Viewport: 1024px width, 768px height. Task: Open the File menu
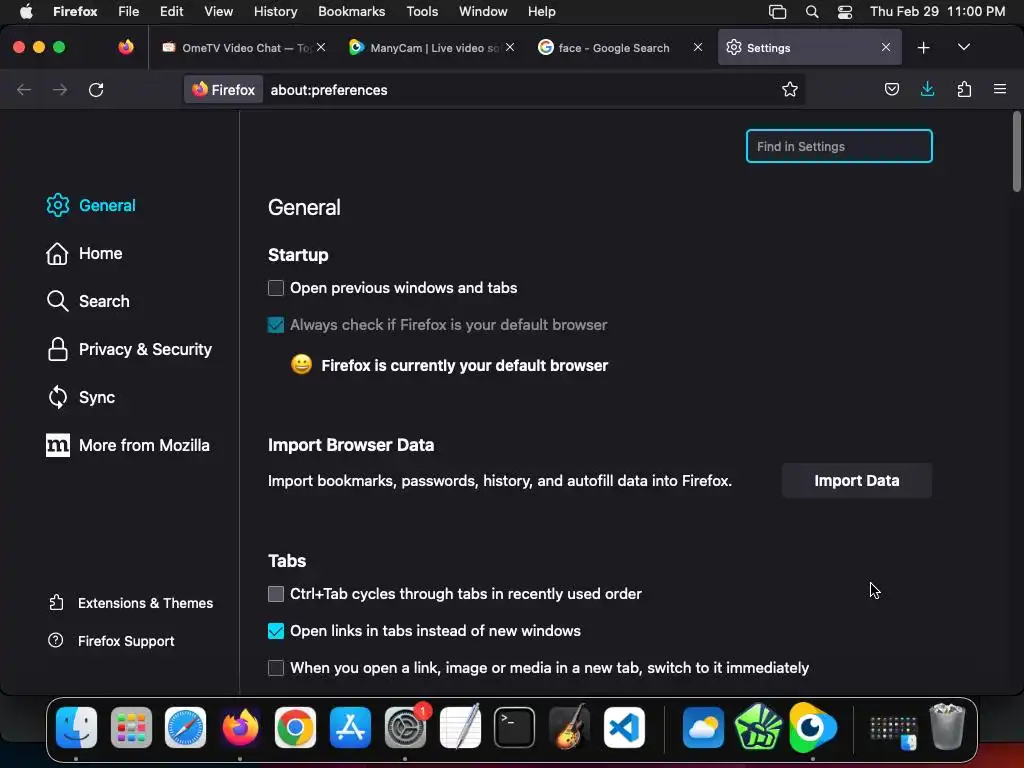click(128, 11)
